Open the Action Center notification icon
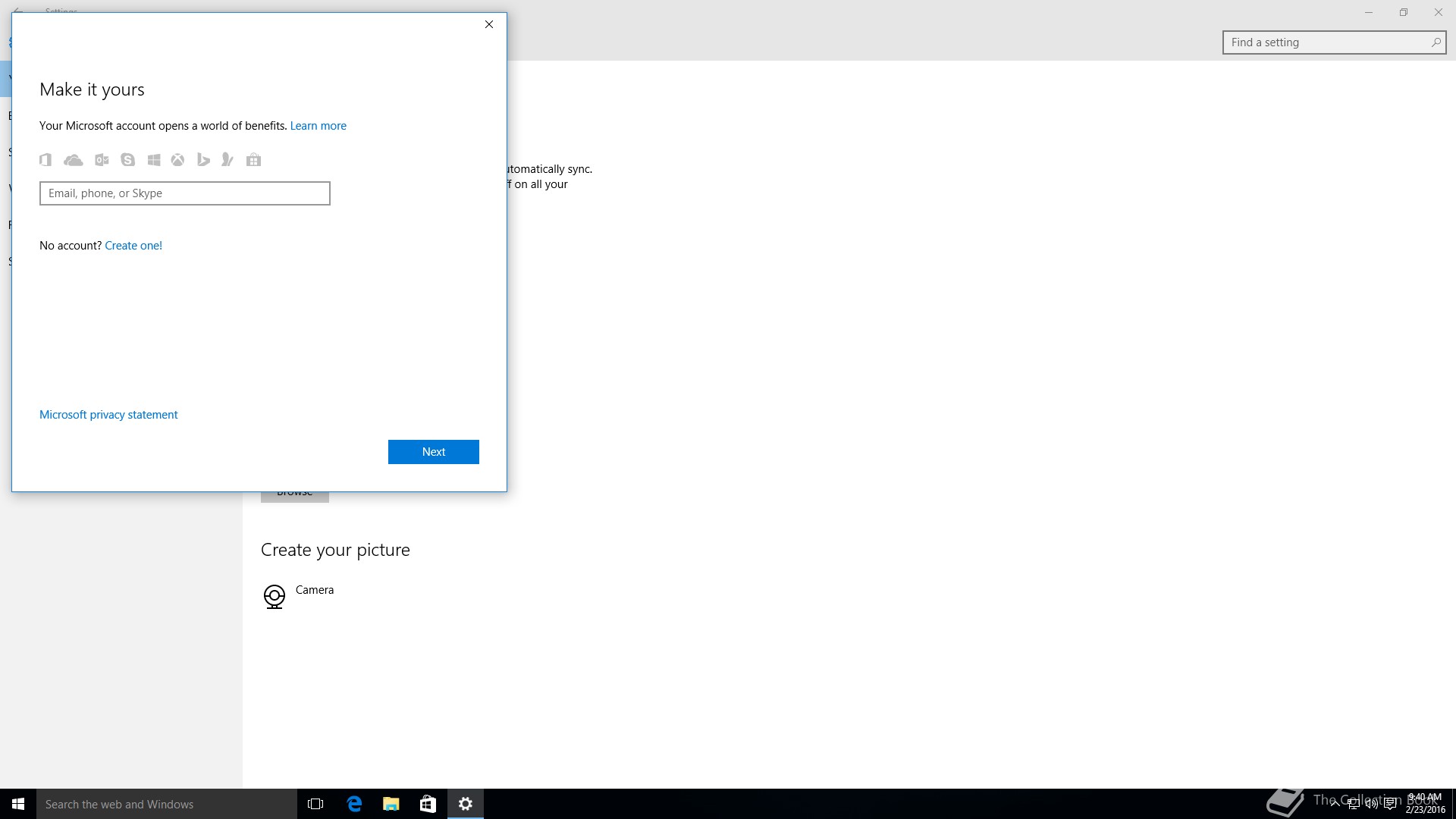 click(x=1390, y=805)
